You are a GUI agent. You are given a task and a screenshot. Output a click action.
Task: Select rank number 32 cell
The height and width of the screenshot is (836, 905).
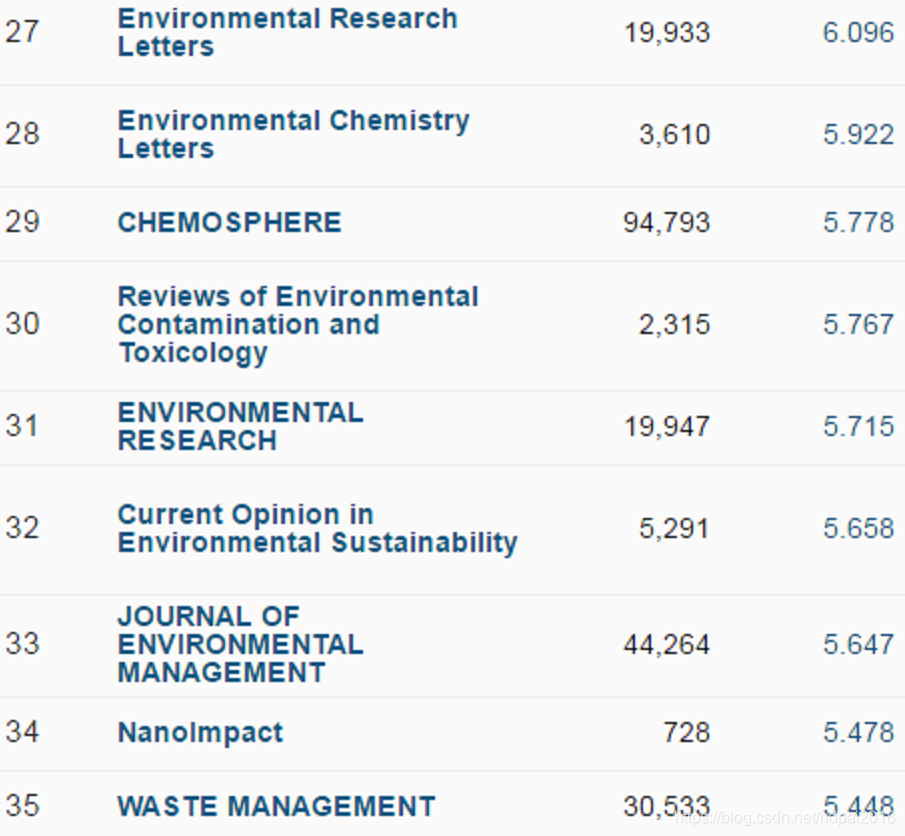(x=23, y=528)
